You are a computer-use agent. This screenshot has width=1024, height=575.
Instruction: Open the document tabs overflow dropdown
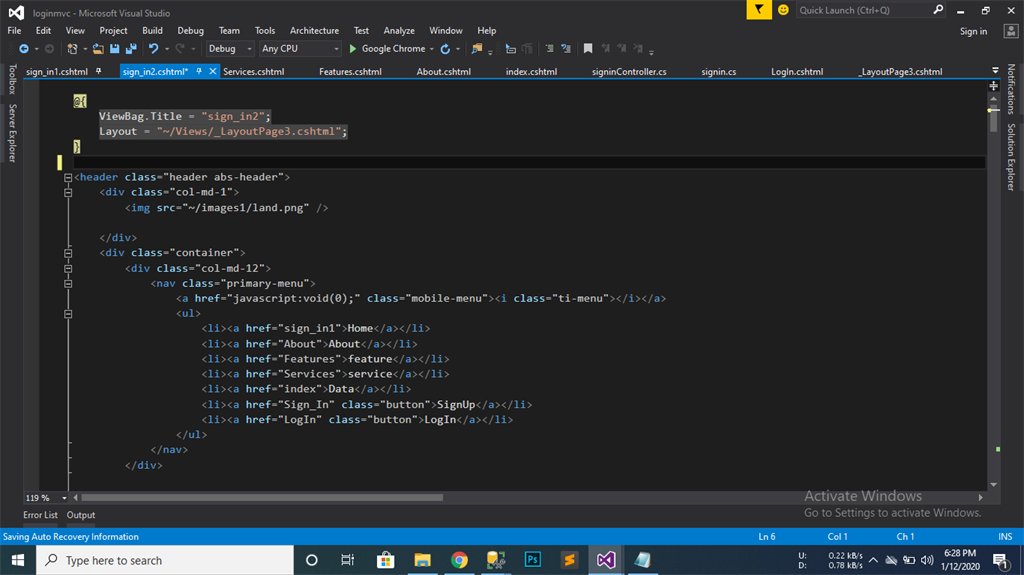point(995,71)
